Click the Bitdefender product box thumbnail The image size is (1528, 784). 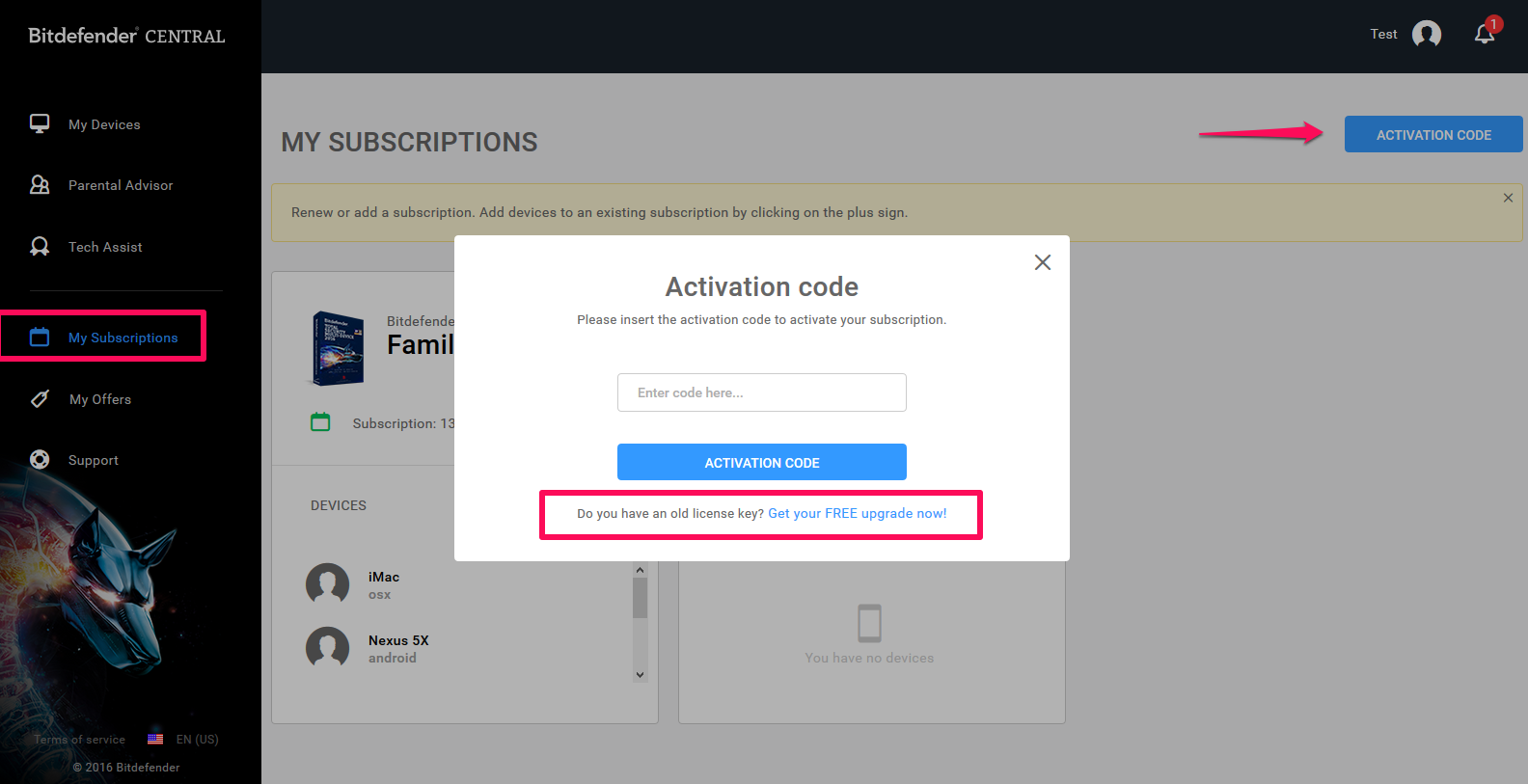[x=339, y=348]
